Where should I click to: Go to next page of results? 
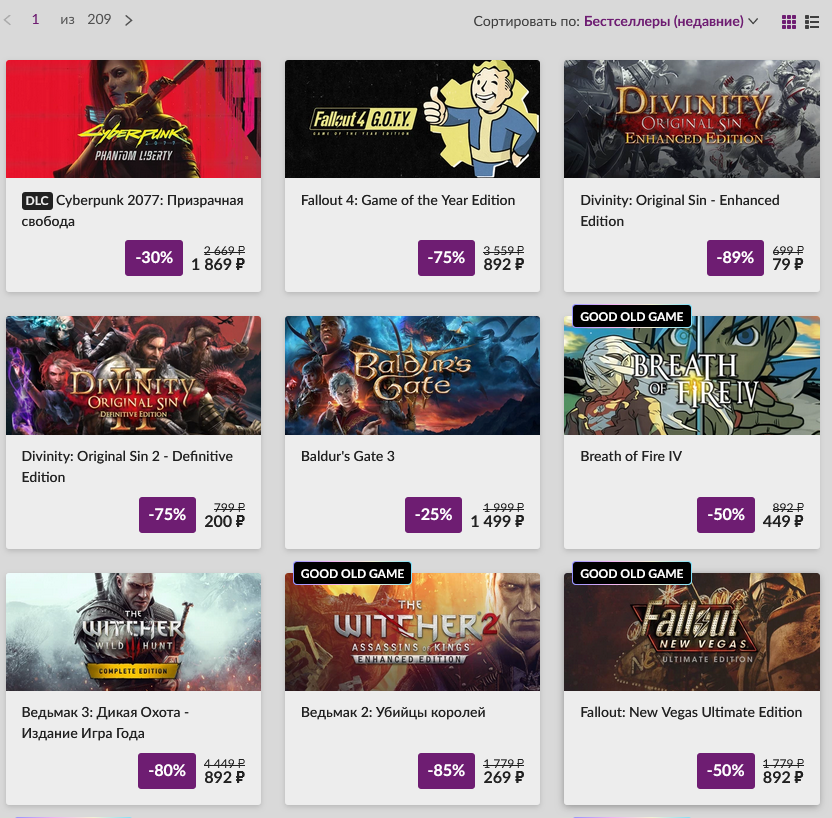[129, 20]
